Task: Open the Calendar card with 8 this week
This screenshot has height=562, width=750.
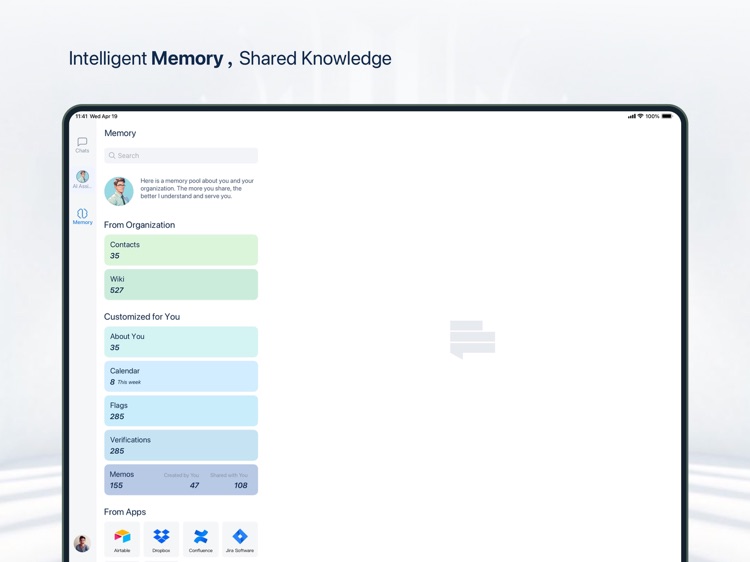Action: pos(181,376)
